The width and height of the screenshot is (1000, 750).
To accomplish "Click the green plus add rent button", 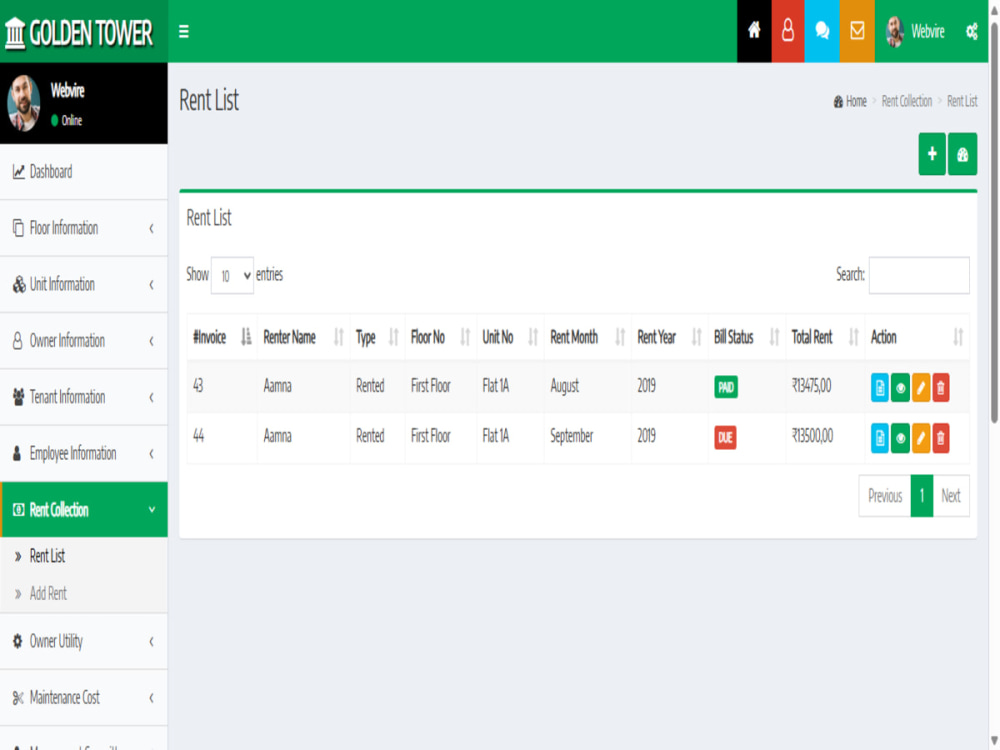I will coord(932,154).
